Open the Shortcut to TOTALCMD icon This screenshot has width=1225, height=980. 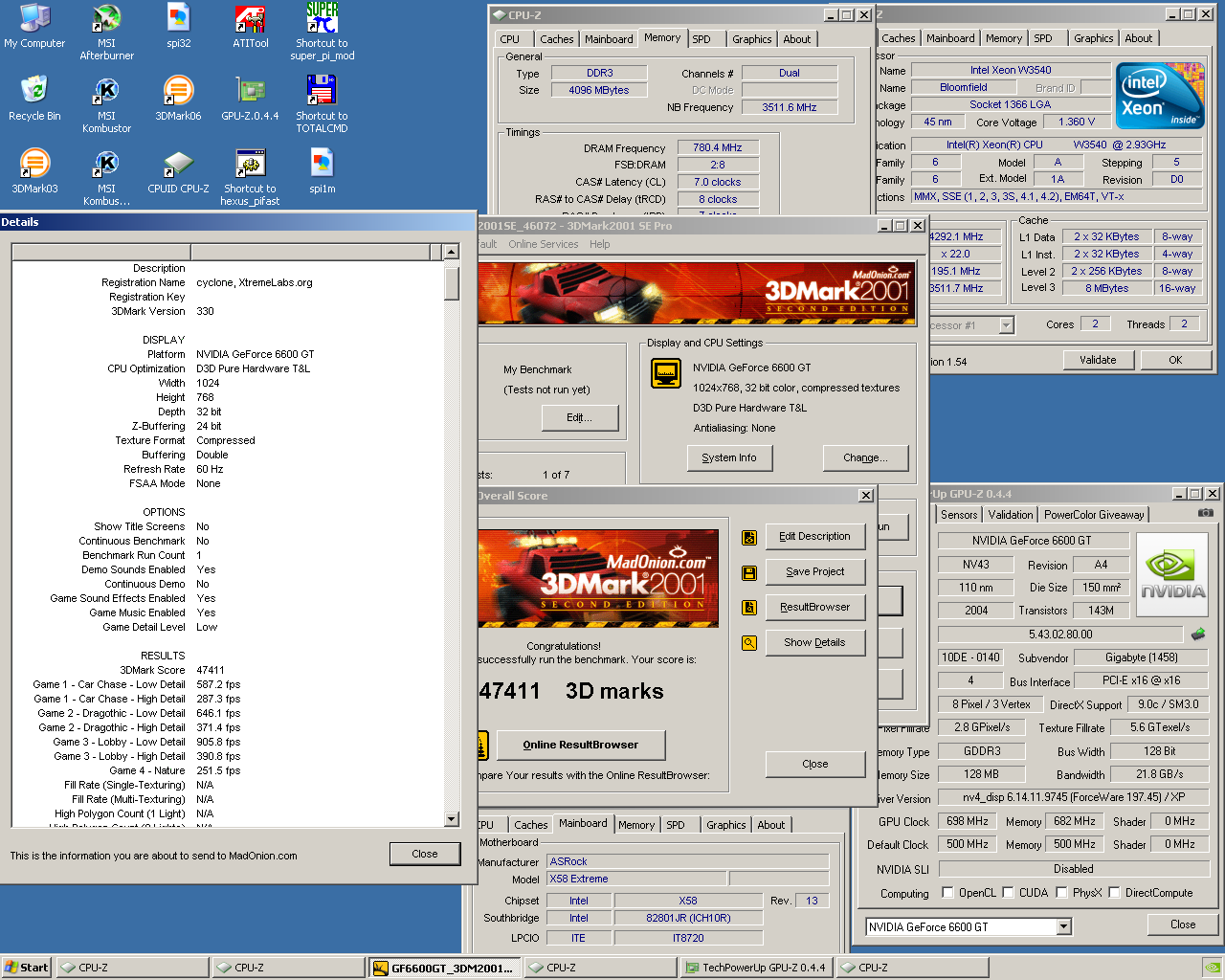[323, 103]
